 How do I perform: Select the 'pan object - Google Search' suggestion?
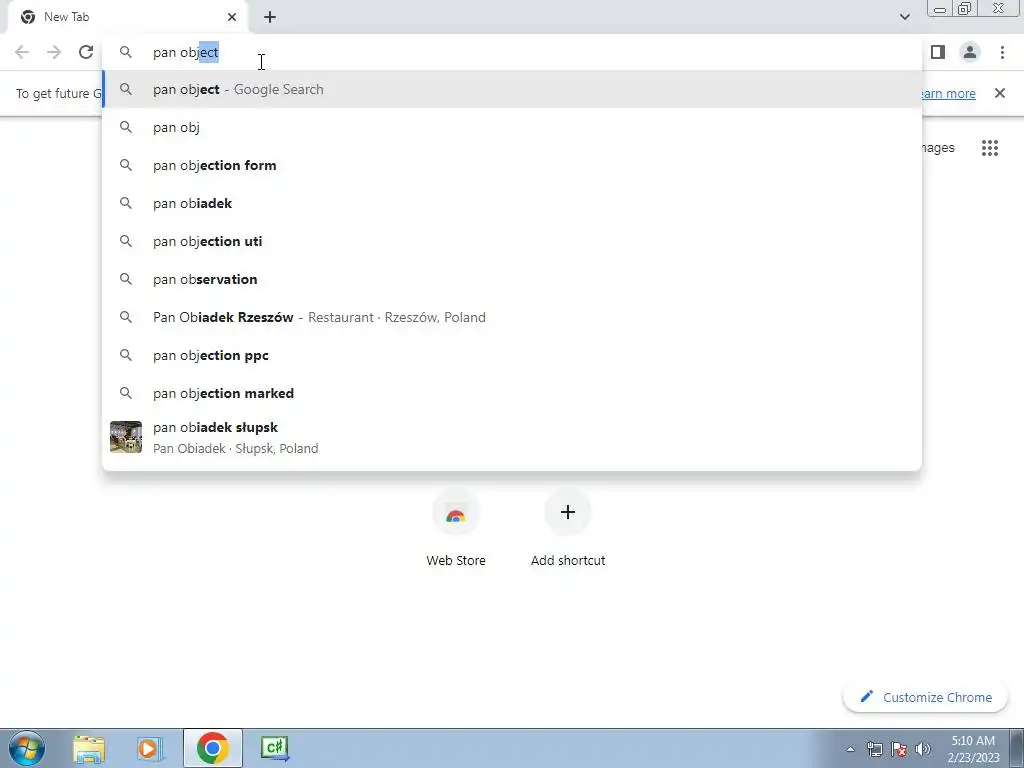tap(512, 89)
